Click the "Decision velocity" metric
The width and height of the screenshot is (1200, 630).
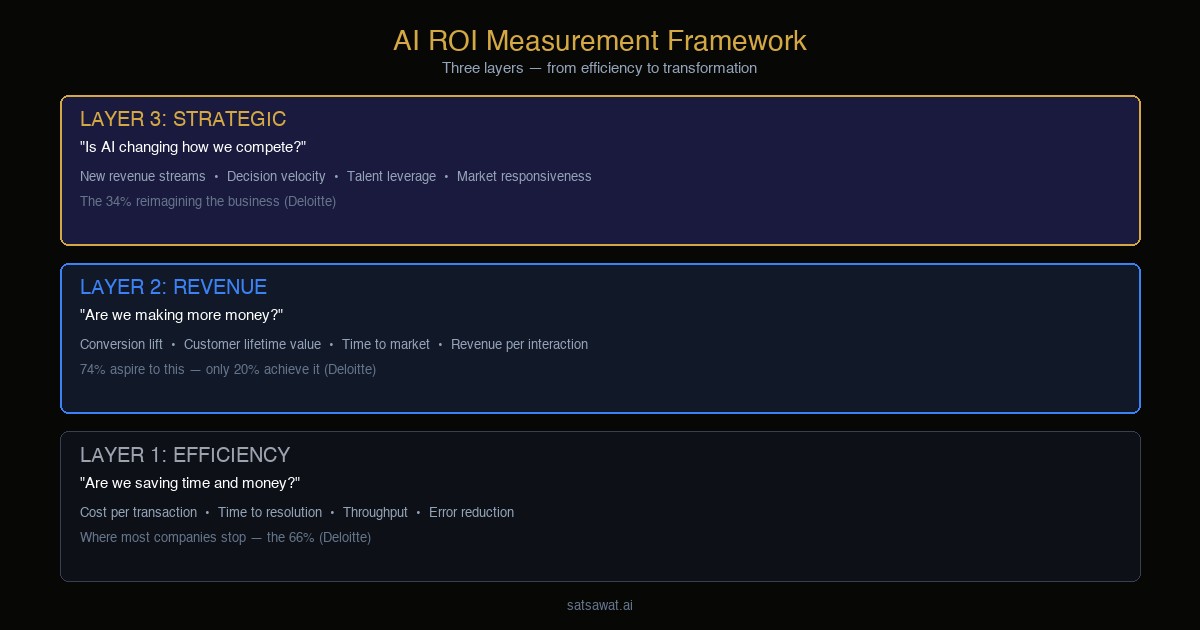coord(276,176)
